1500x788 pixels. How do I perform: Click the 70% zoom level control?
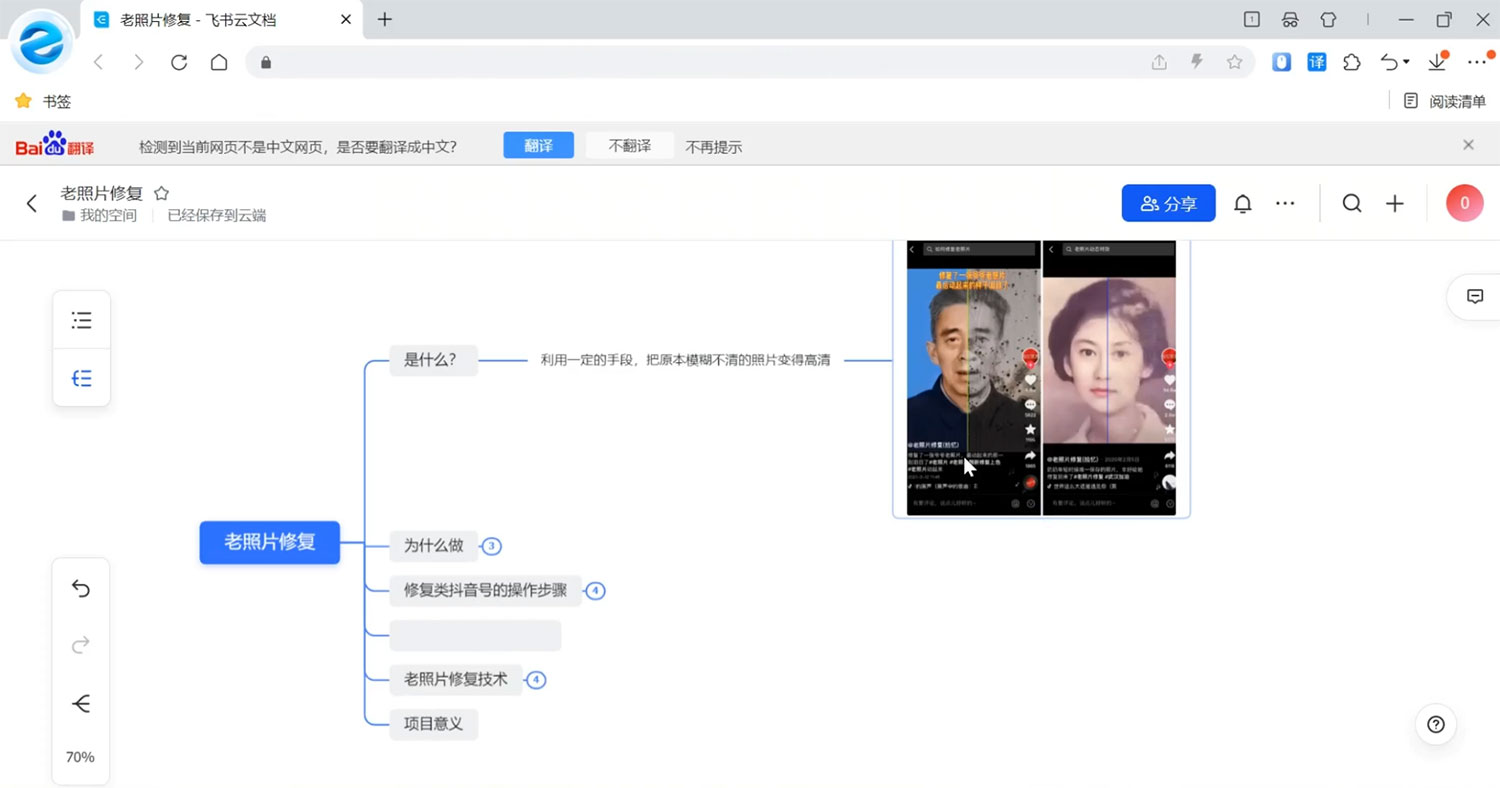coord(80,757)
